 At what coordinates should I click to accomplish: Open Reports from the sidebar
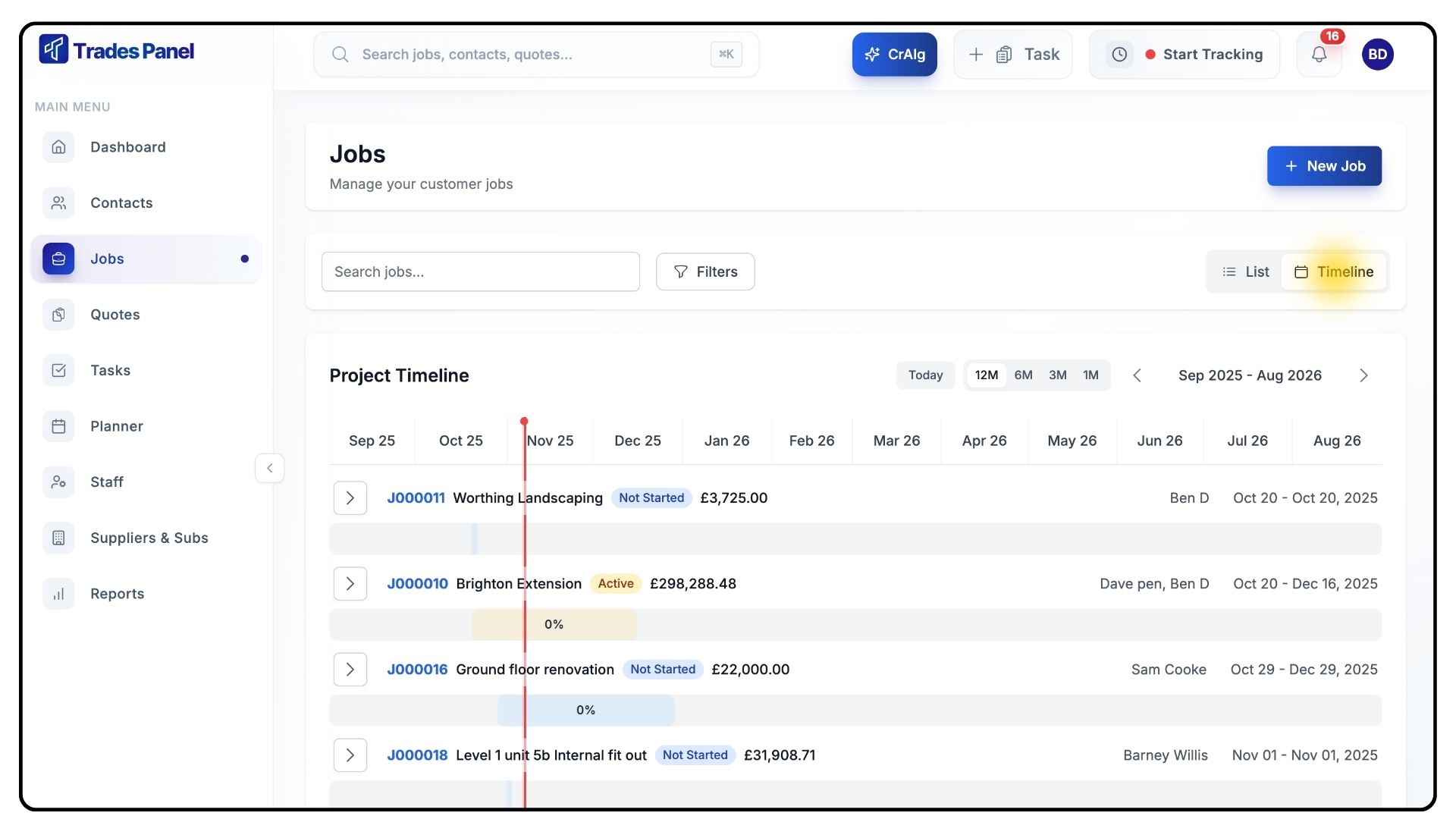(117, 594)
